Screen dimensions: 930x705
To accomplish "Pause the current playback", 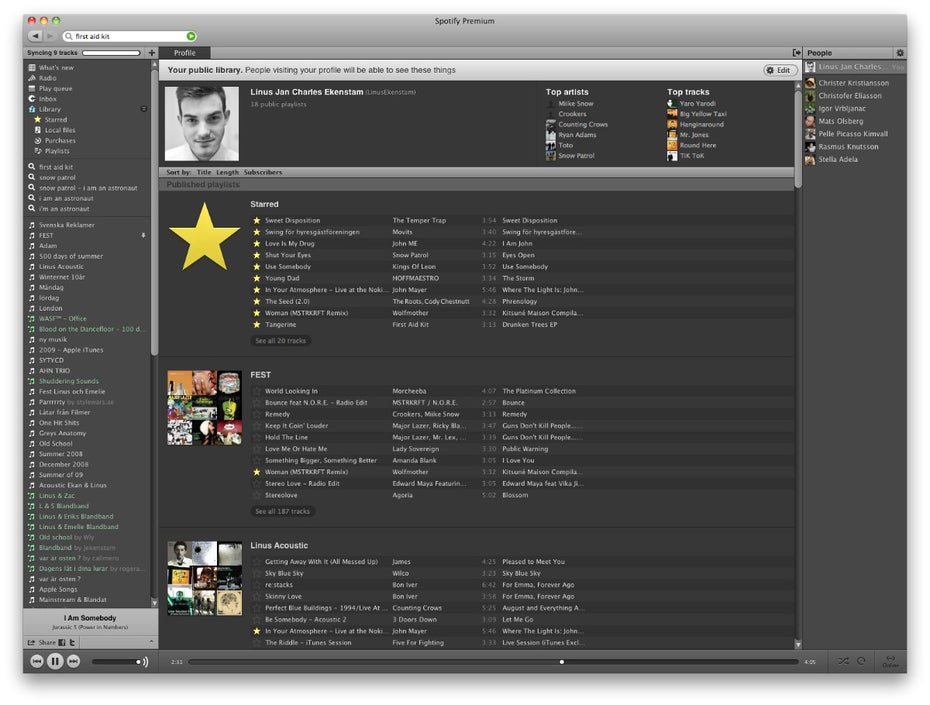I will (x=55, y=661).
